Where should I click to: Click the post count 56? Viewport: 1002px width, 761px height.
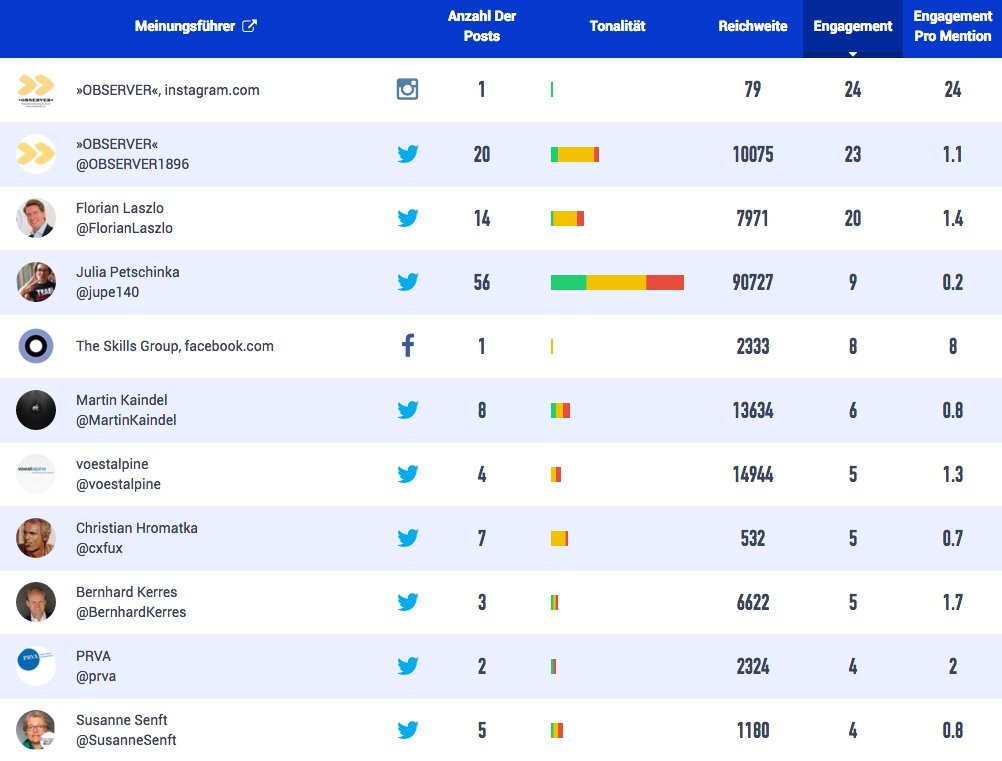click(x=482, y=282)
